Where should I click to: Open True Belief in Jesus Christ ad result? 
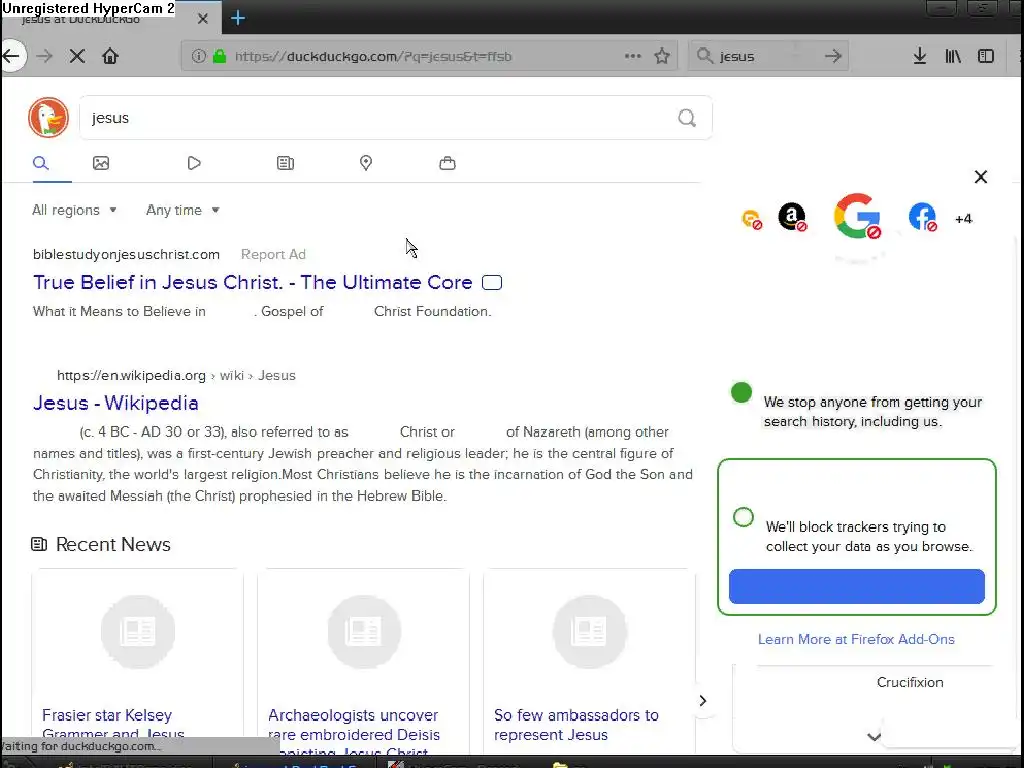[x=253, y=283]
